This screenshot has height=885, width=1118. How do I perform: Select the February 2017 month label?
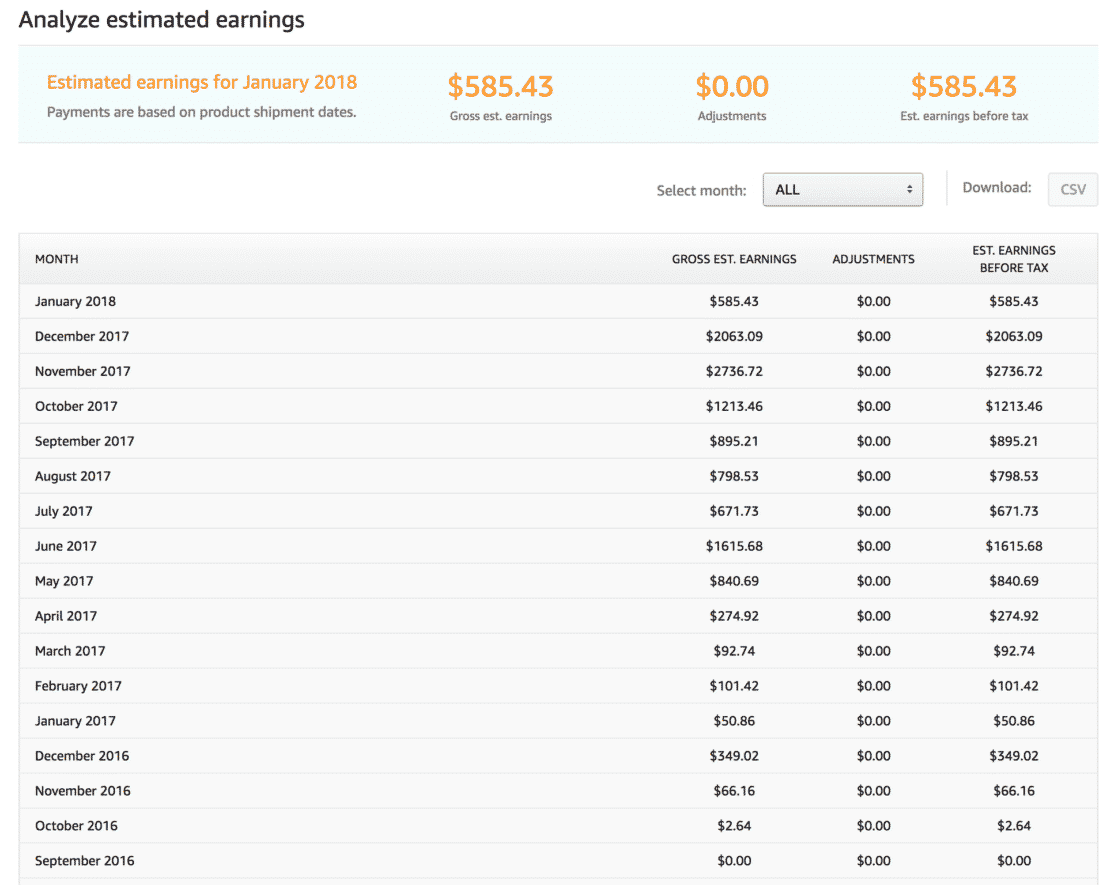[78, 685]
